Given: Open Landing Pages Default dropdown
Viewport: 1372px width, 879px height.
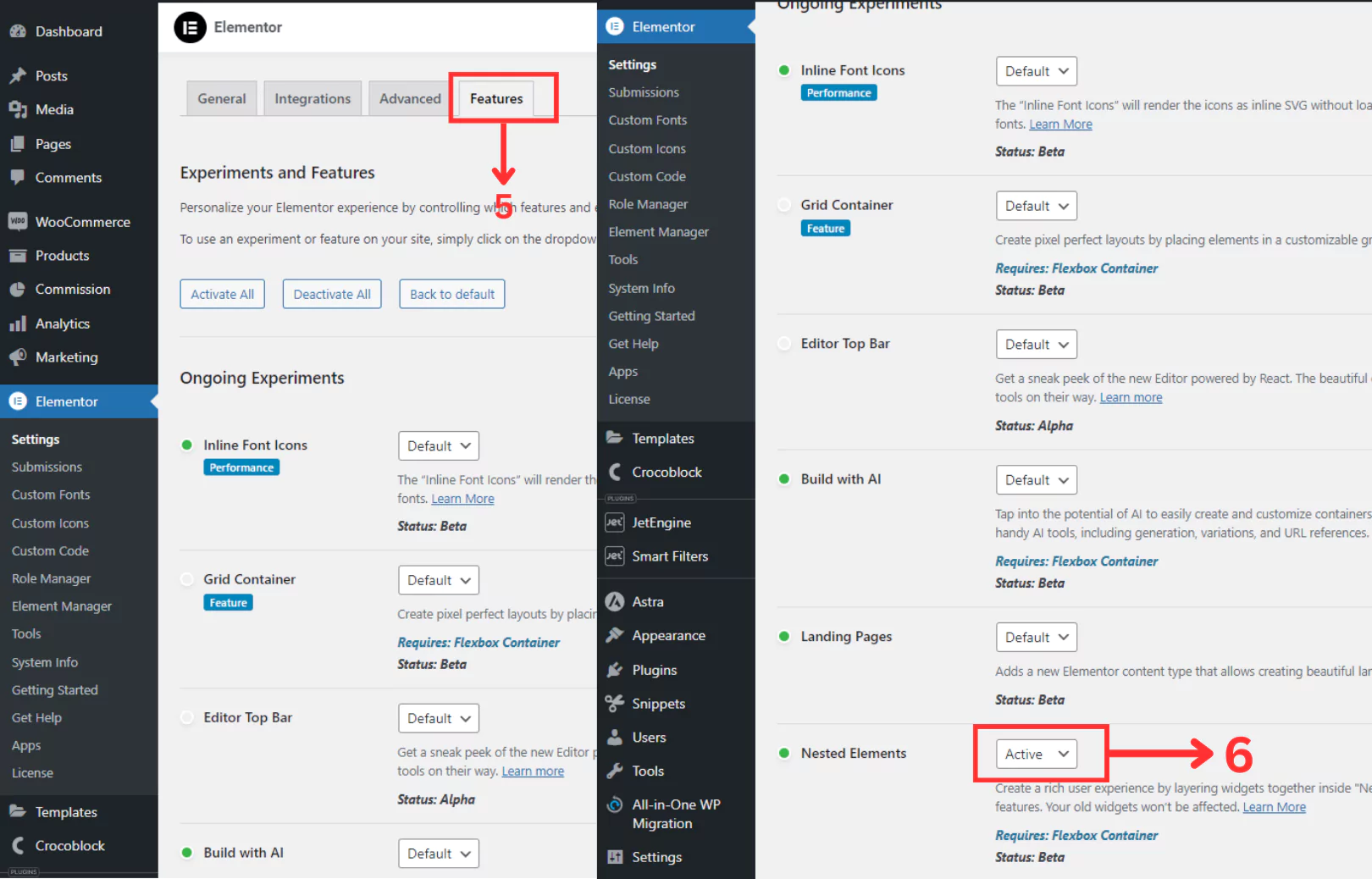Looking at the screenshot, I should (1037, 638).
